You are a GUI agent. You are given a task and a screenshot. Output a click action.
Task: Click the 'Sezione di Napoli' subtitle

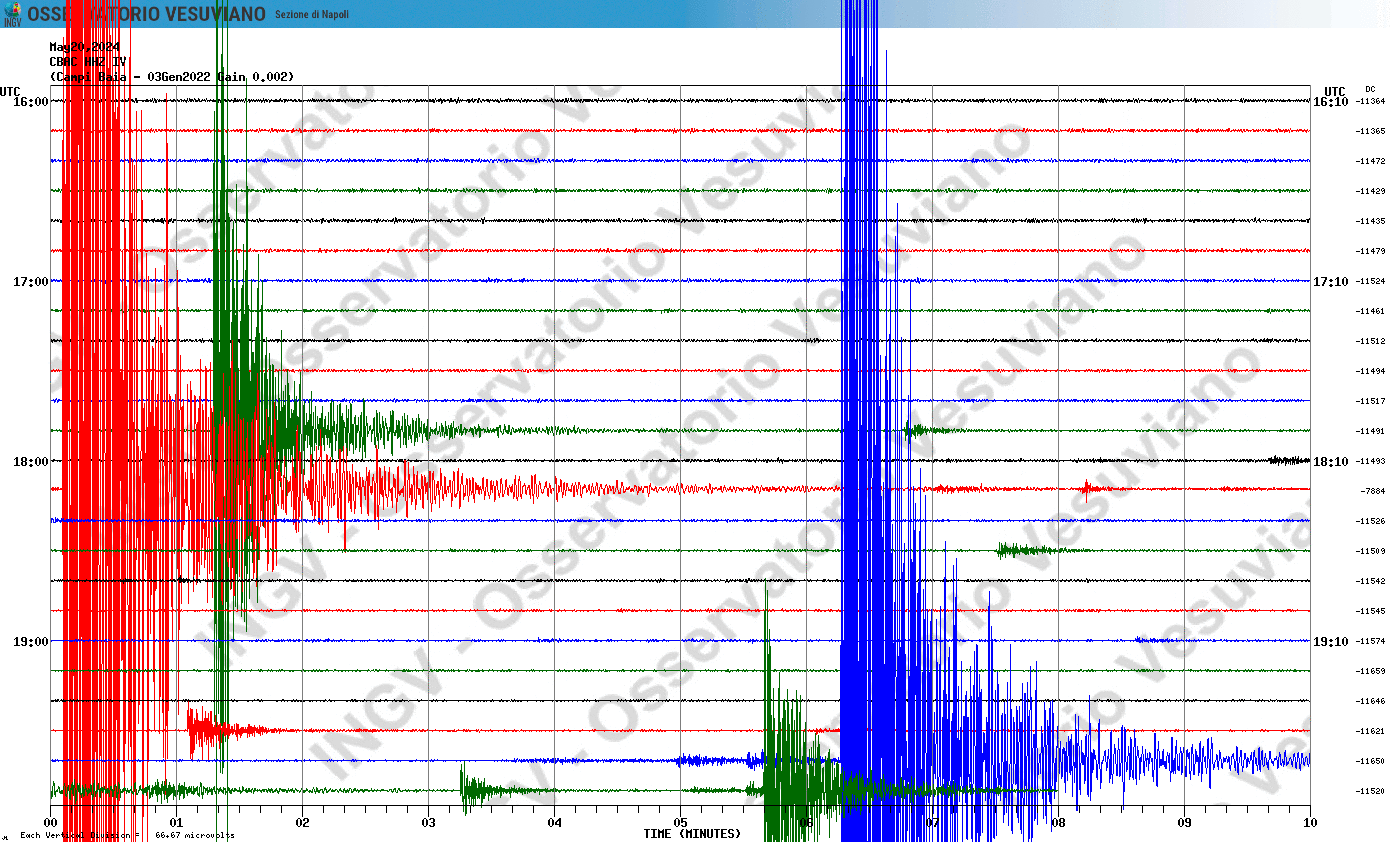[312, 14]
